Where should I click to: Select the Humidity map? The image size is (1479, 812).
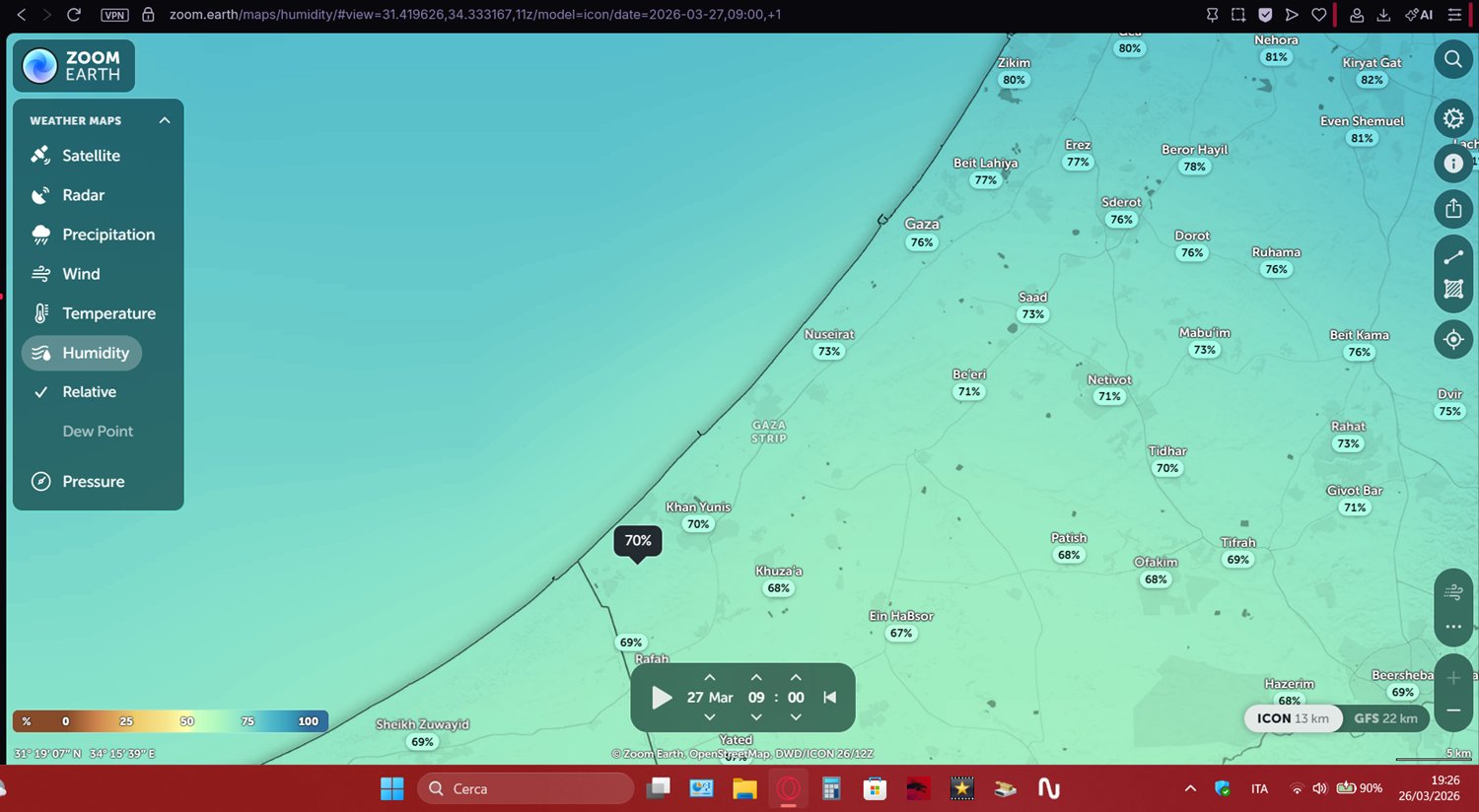coord(82,353)
